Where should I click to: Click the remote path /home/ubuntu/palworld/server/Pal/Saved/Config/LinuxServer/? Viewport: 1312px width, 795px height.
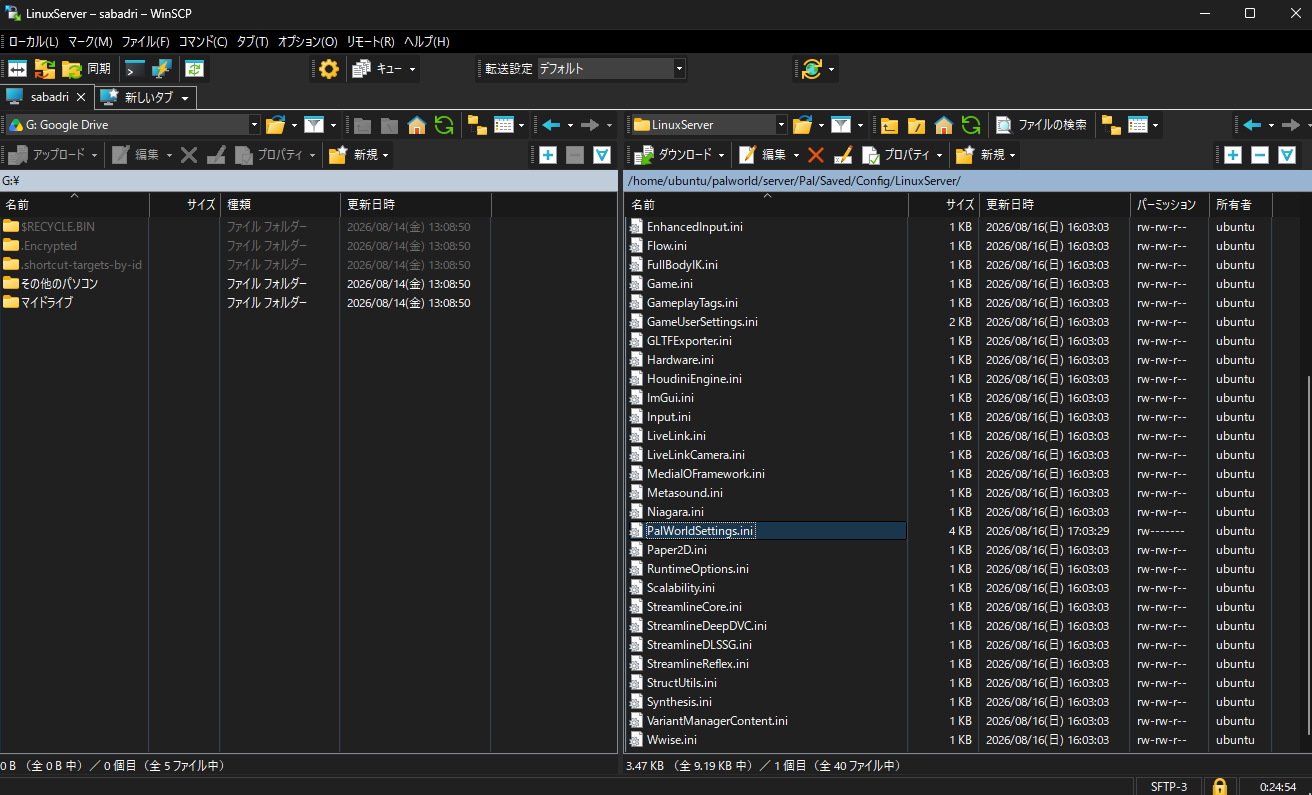[793, 181]
